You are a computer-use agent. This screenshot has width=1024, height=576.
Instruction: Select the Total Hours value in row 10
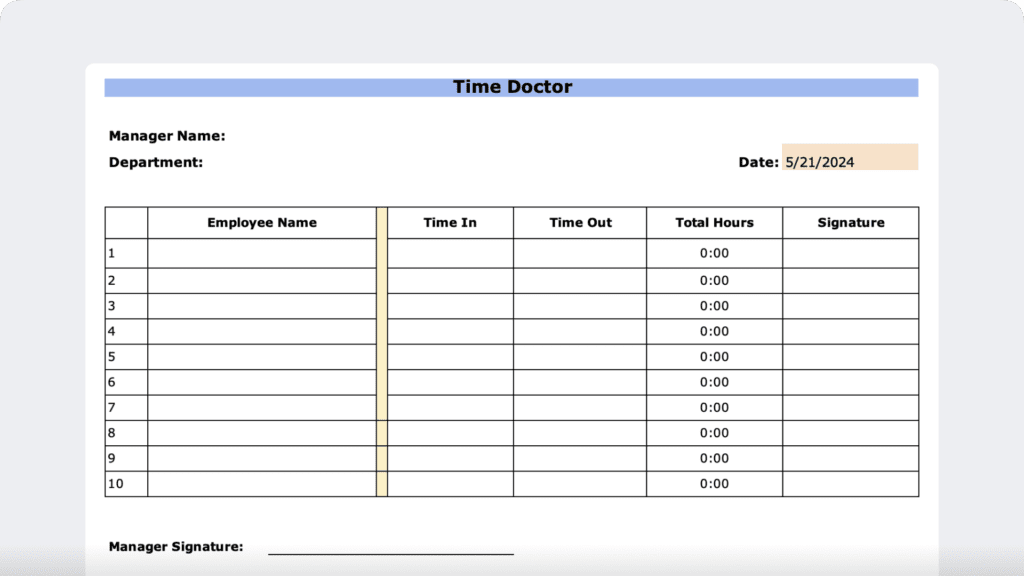[x=714, y=483]
